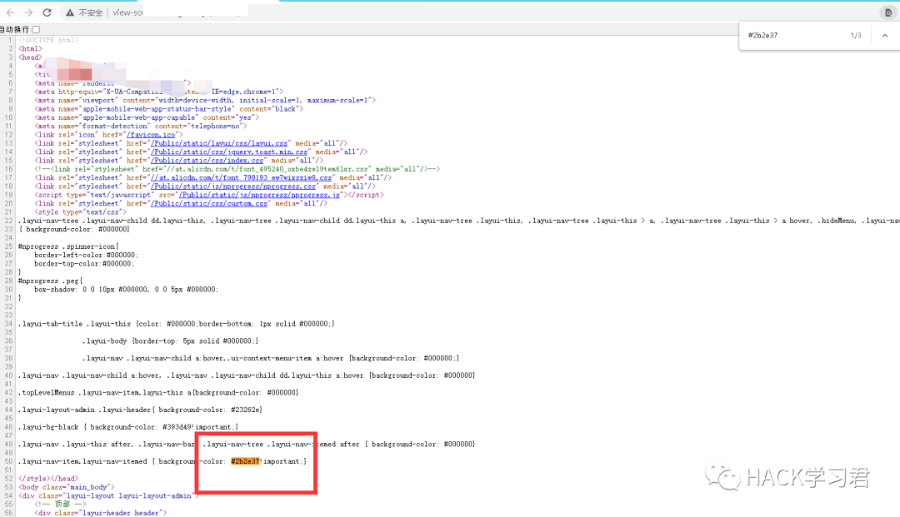Click the format-detection meta tag line
The width and height of the screenshot is (900, 517).
coord(141,126)
